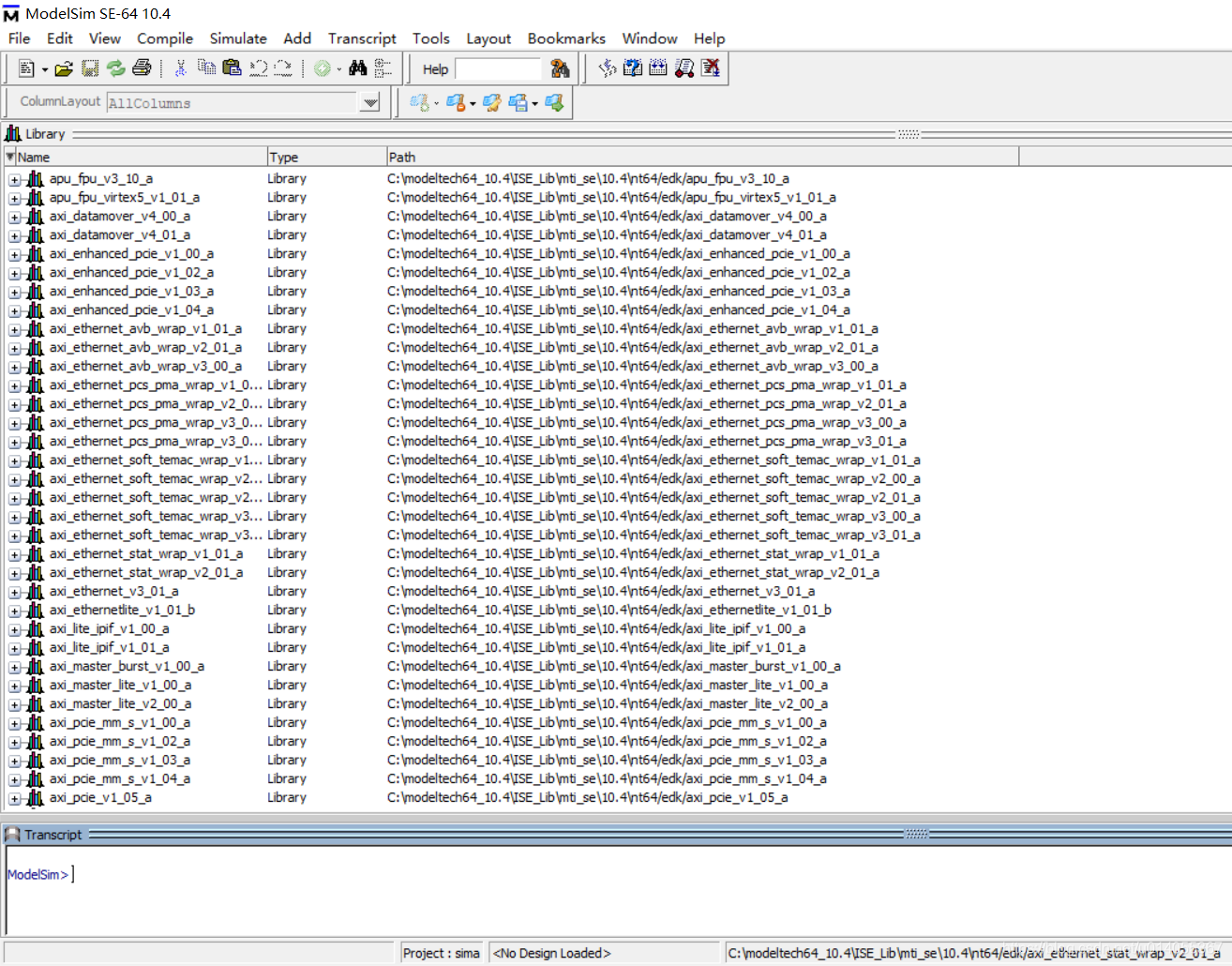Click the Compile toolbar icon with arrows
This screenshot has width=1232, height=966.
[607, 68]
